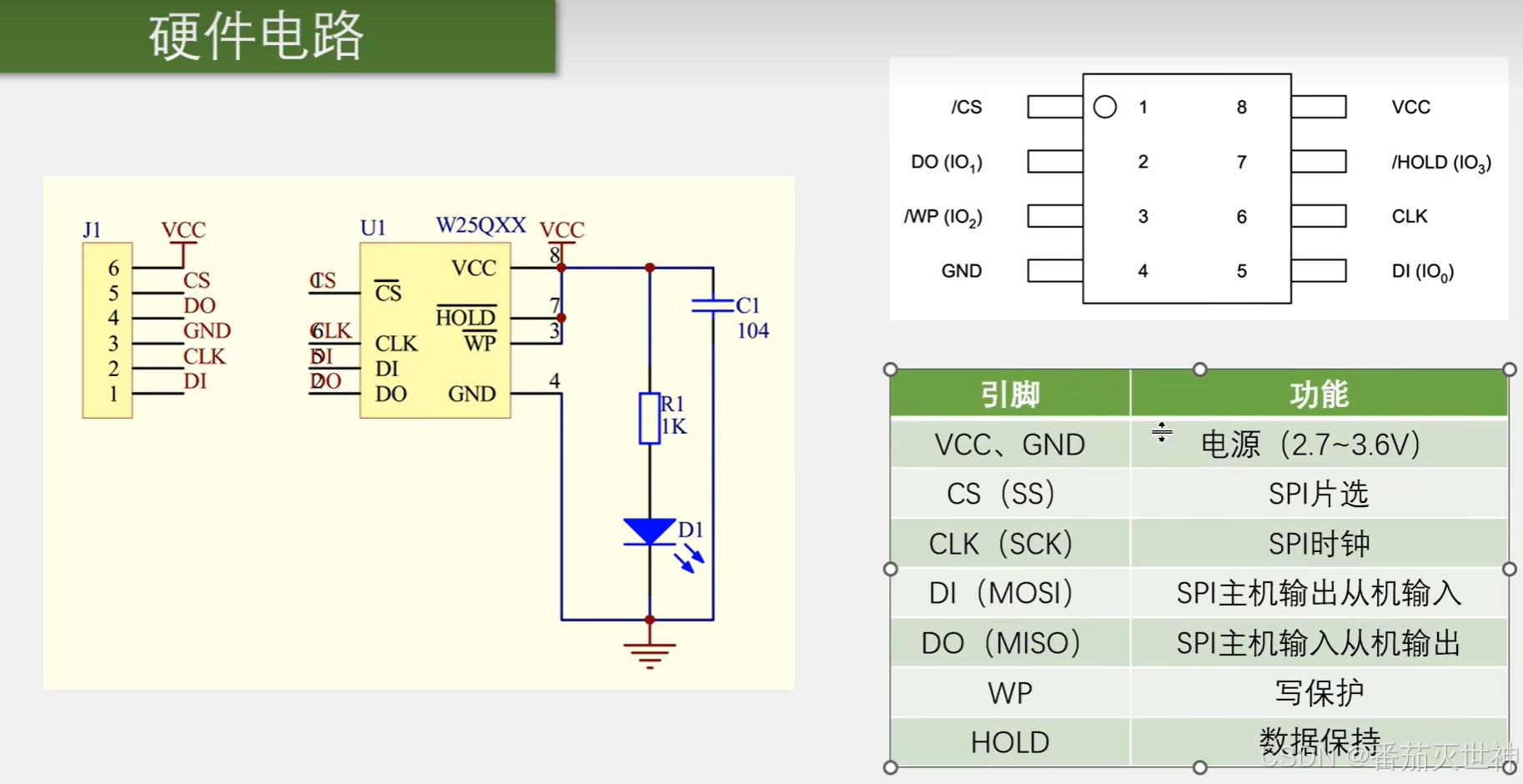1523x784 pixels.
Task: Click the DI (MOSI) table cell
Action: pyautogui.click(x=1010, y=593)
